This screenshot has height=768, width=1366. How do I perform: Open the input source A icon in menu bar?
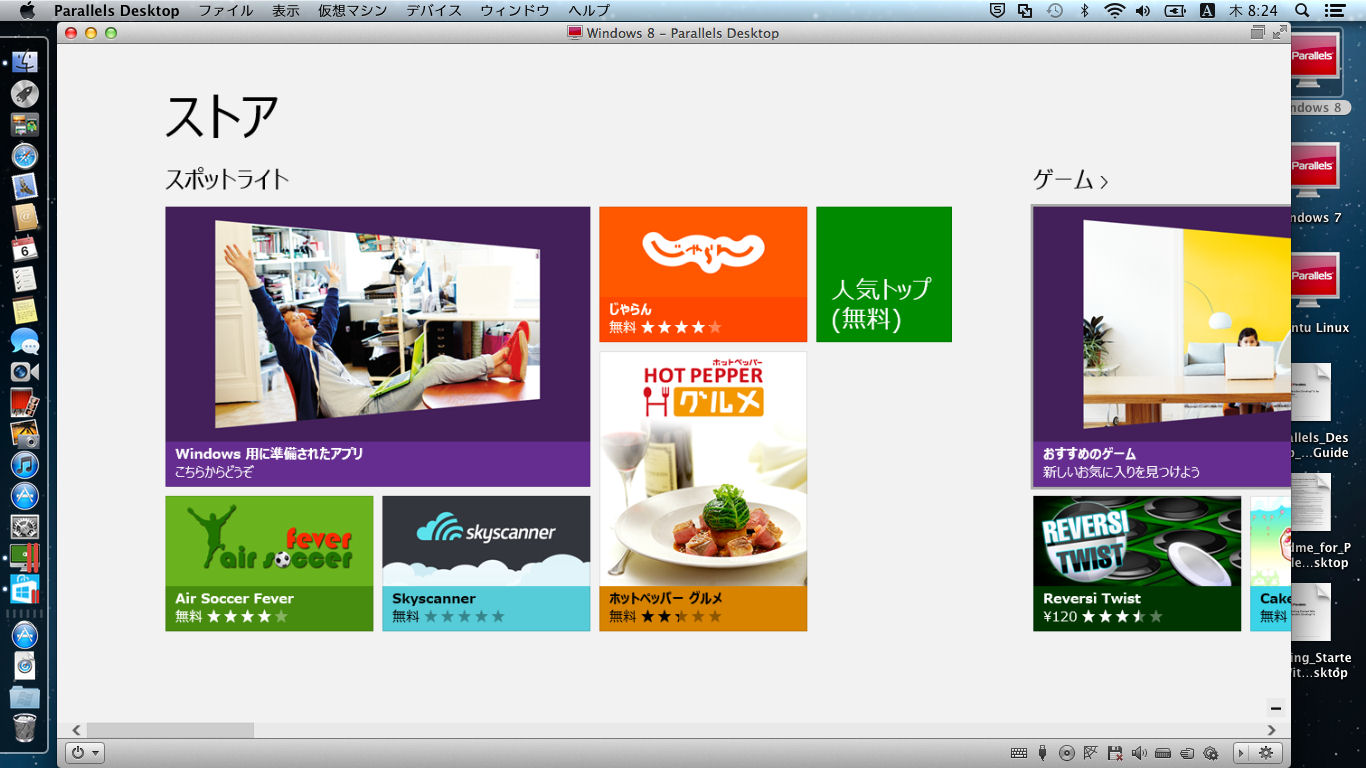(x=1207, y=10)
